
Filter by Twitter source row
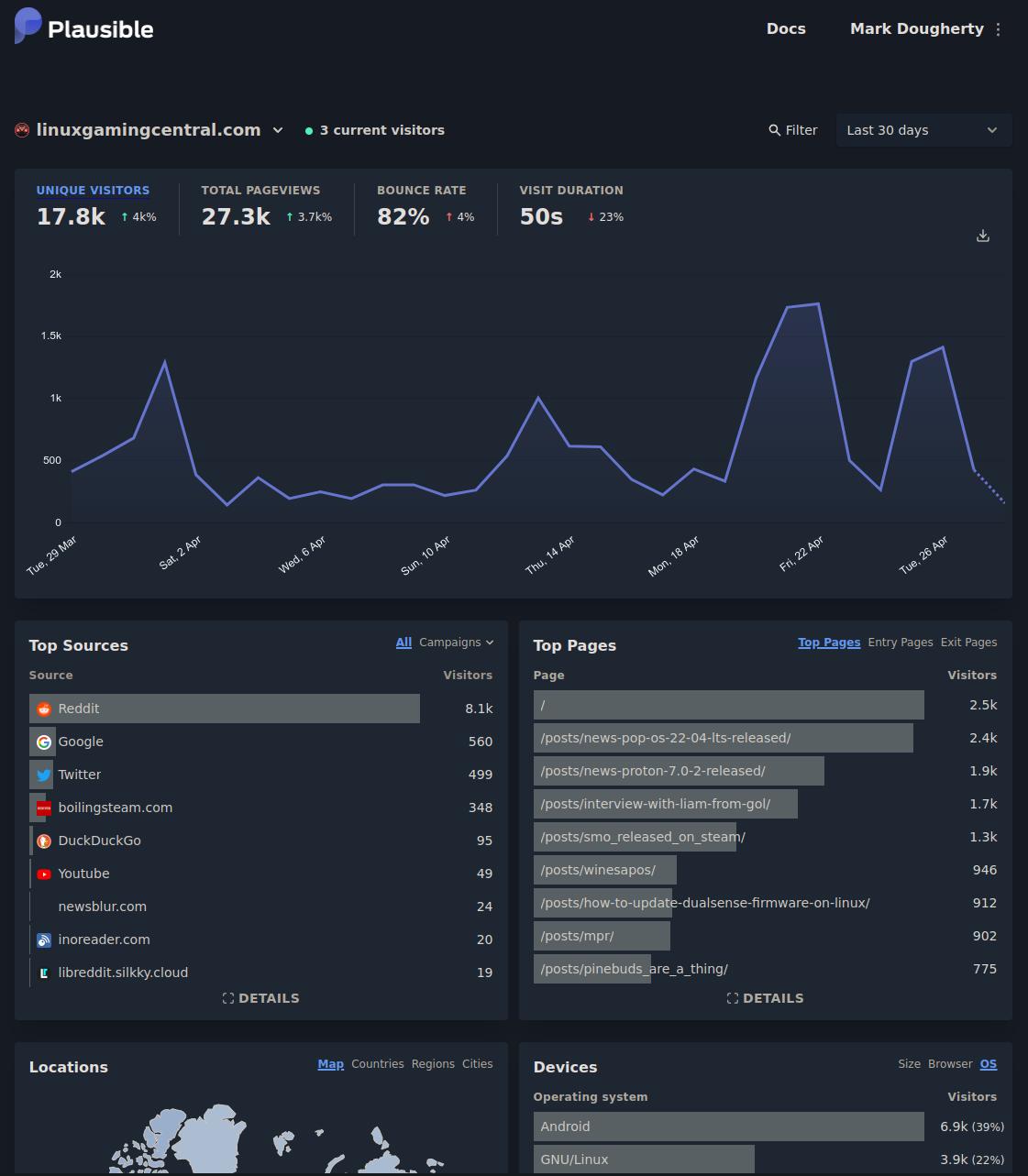(x=261, y=775)
